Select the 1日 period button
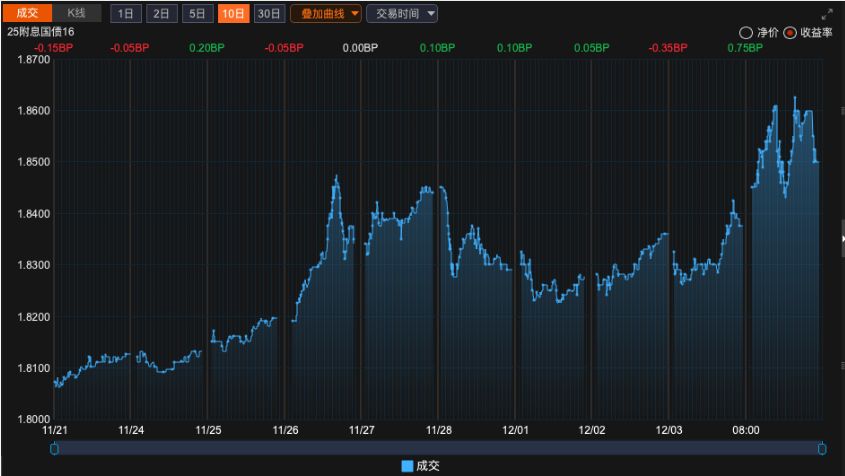The image size is (845, 476). pyautogui.click(x=124, y=14)
